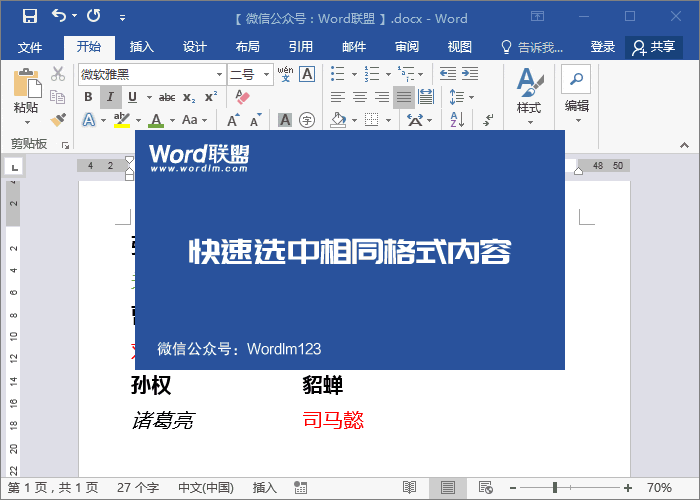Open the Change Case Aa menu
700x500 pixels.
pyautogui.click(x=195, y=120)
